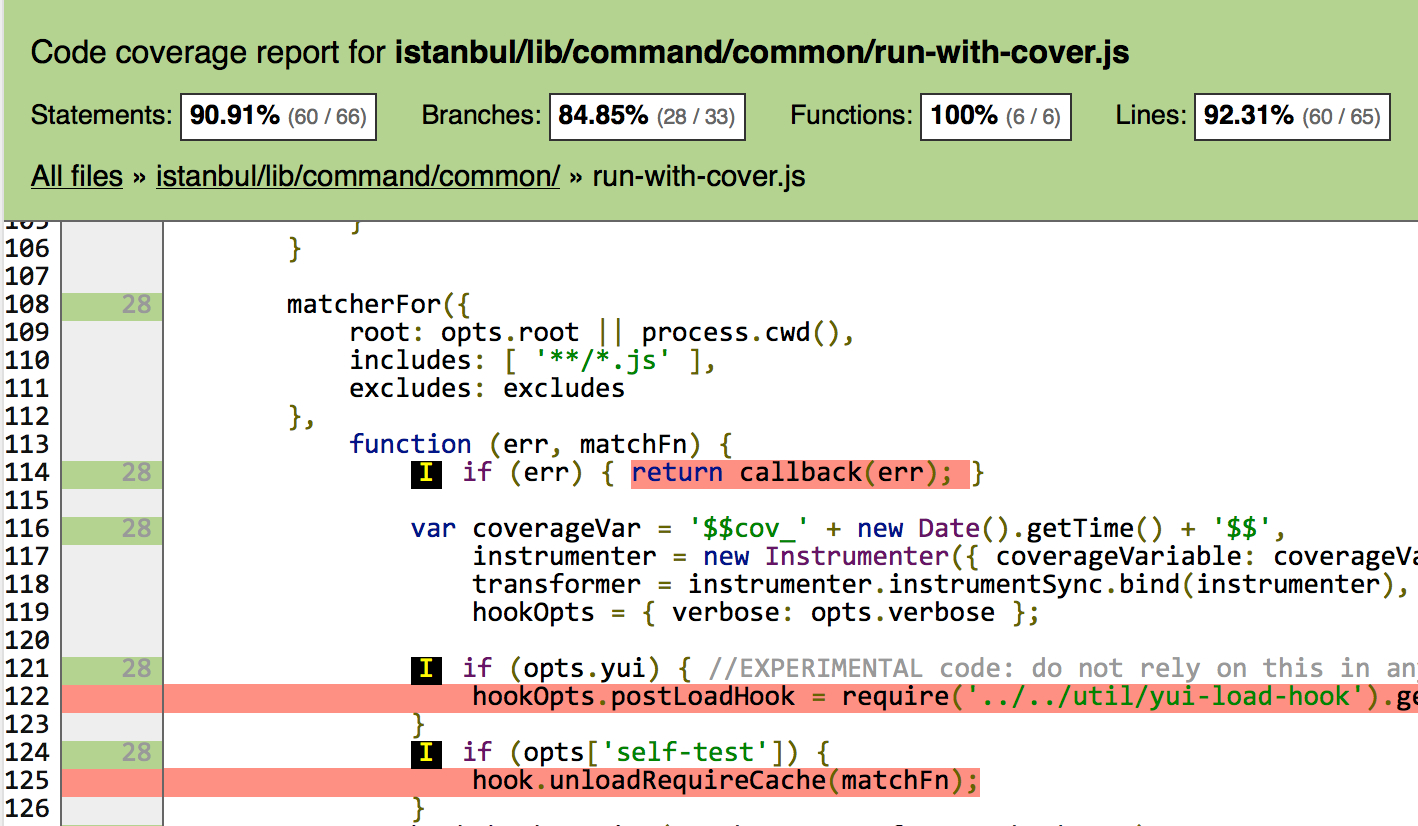1418x826 pixels.
Task: Click the Branches percentage box showing 84.85%
Action: pos(647,116)
